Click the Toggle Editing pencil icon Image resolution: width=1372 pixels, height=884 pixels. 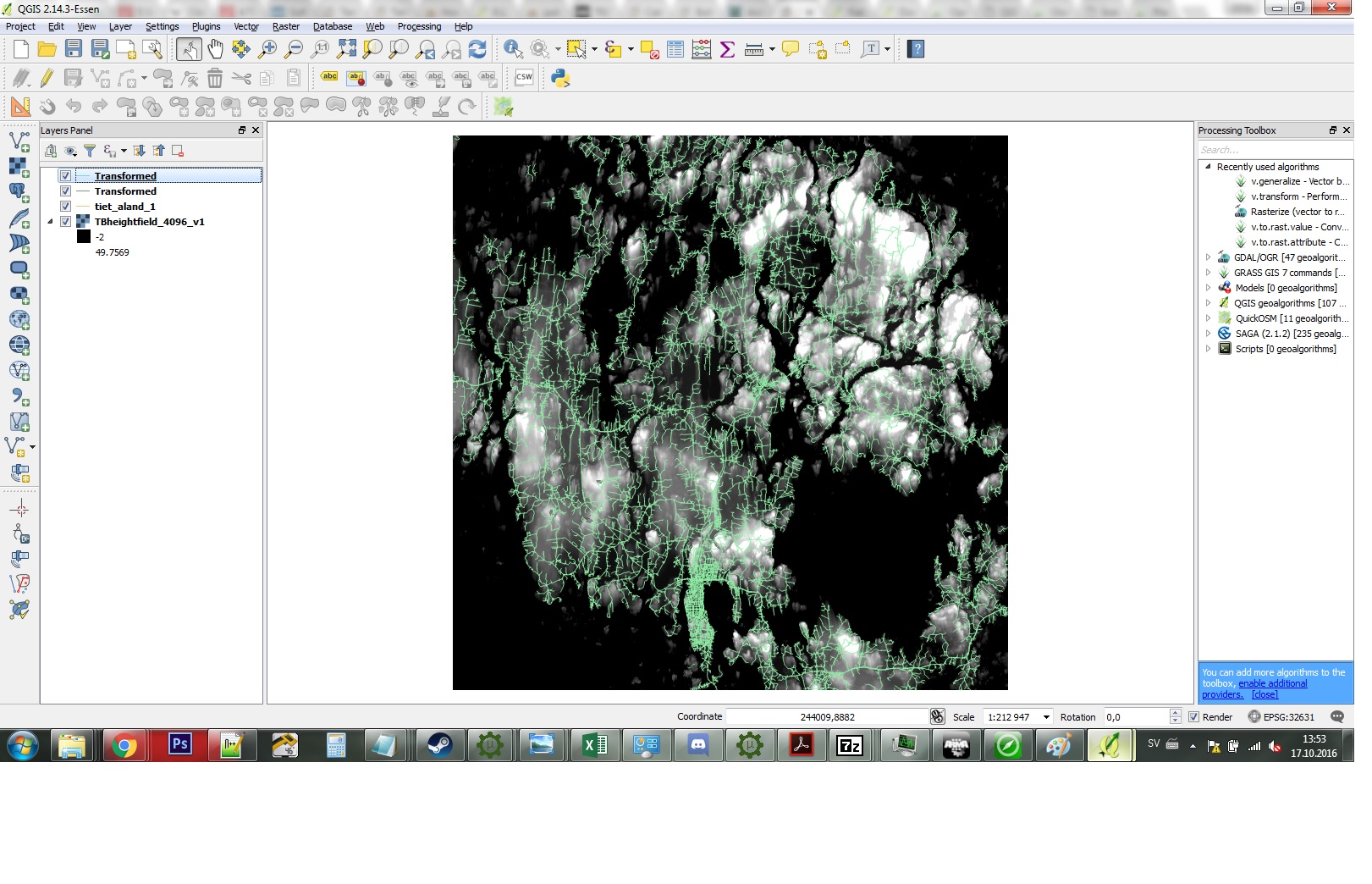[x=47, y=78]
